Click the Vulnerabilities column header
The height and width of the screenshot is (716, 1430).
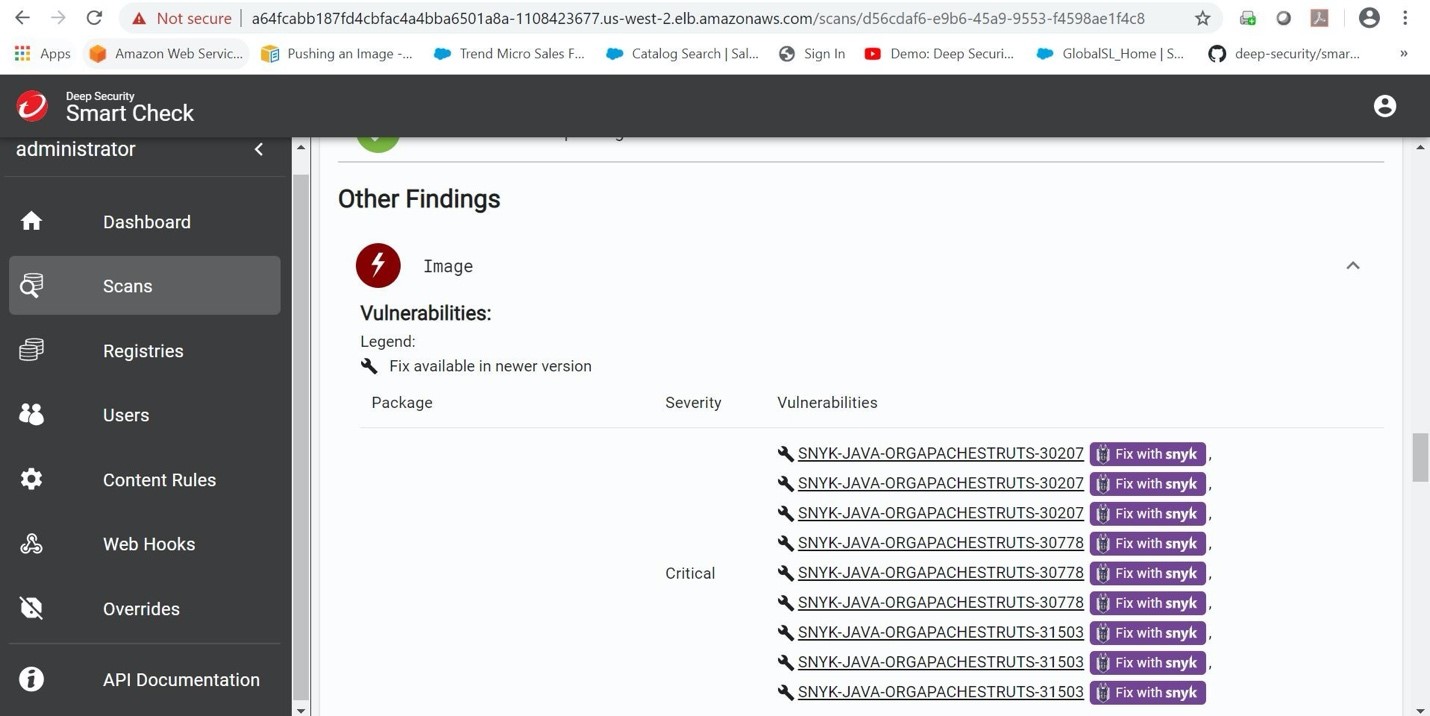point(827,403)
